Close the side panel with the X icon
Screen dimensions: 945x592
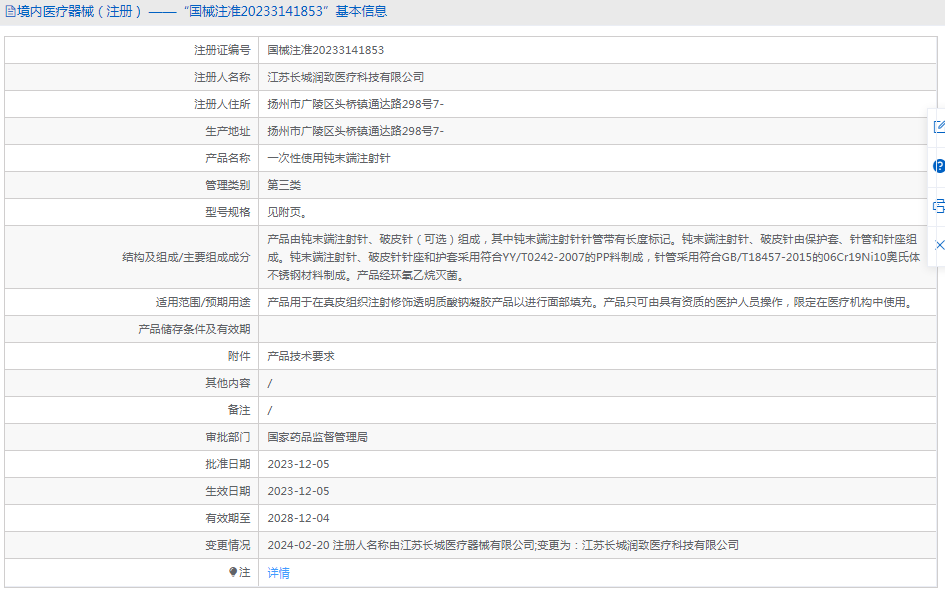(x=940, y=245)
